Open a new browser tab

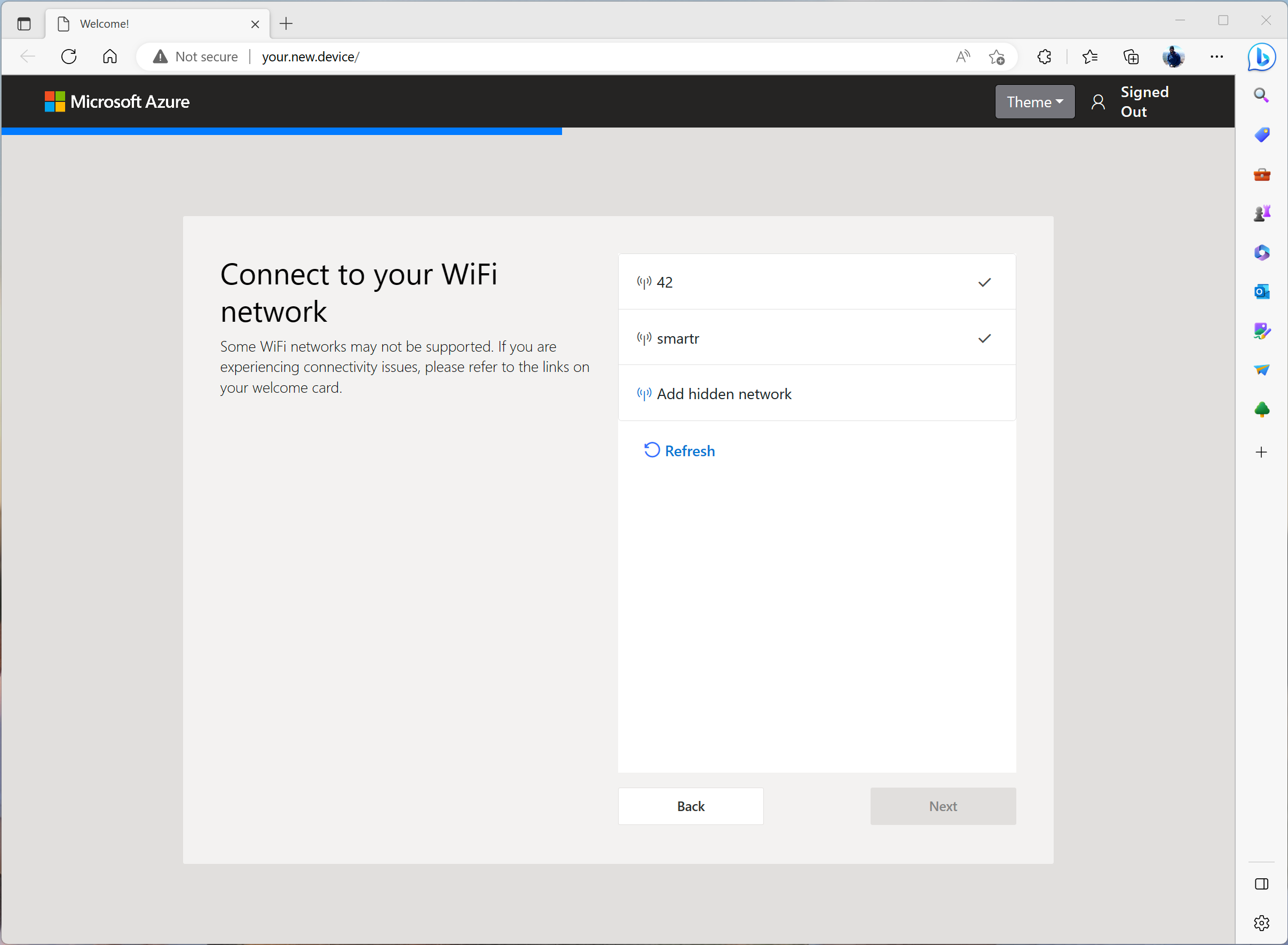click(286, 24)
